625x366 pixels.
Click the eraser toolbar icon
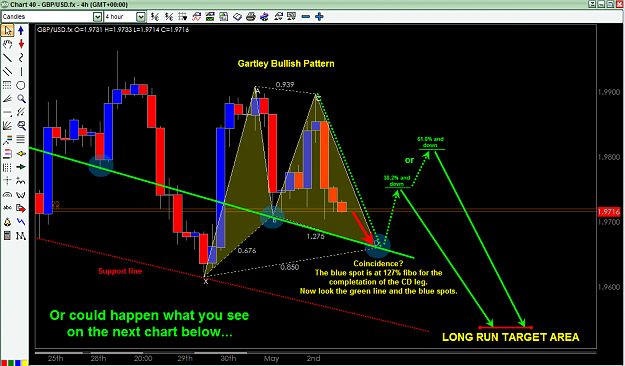(238, 17)
